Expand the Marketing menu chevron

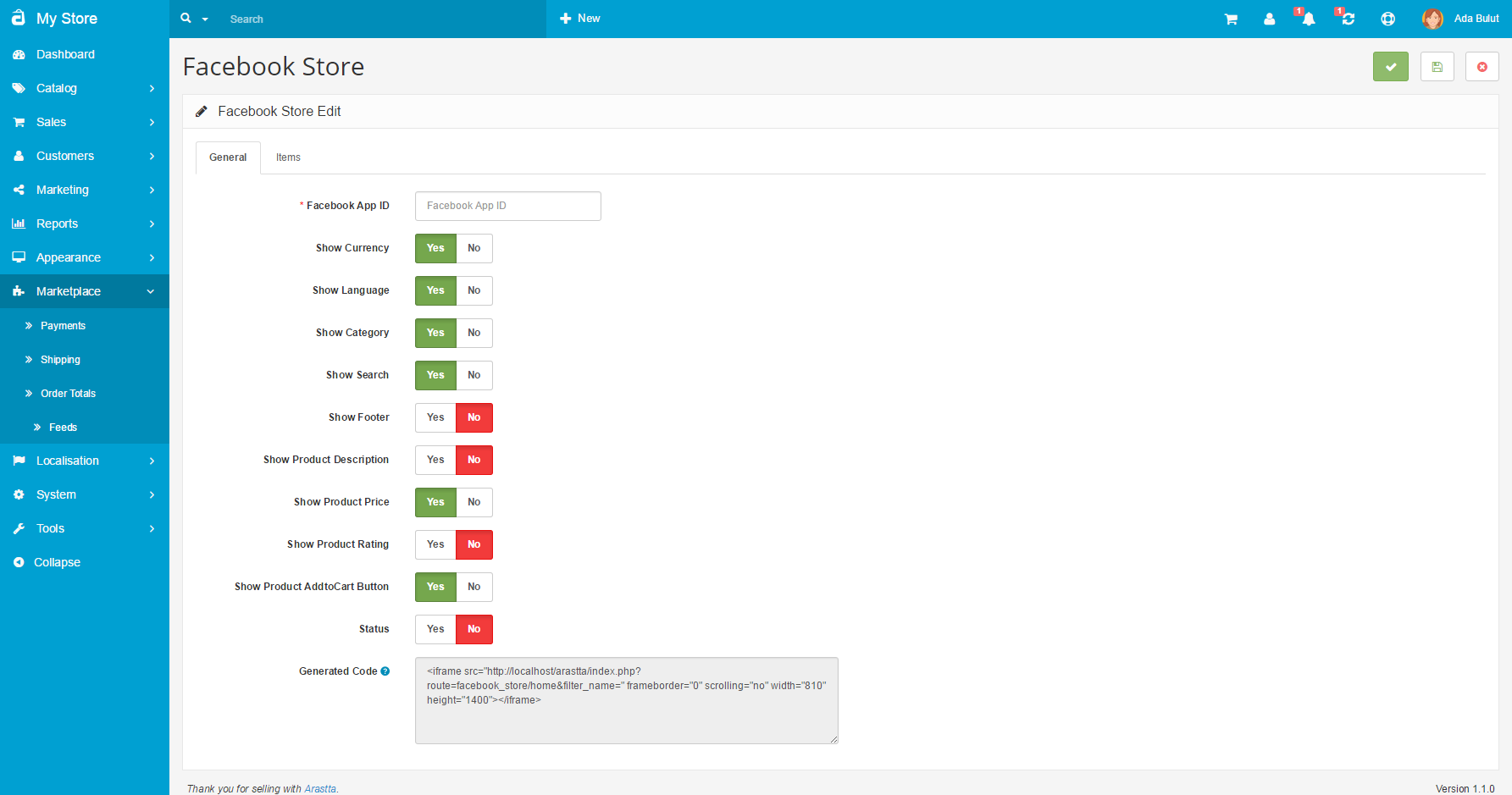point(152,190)
